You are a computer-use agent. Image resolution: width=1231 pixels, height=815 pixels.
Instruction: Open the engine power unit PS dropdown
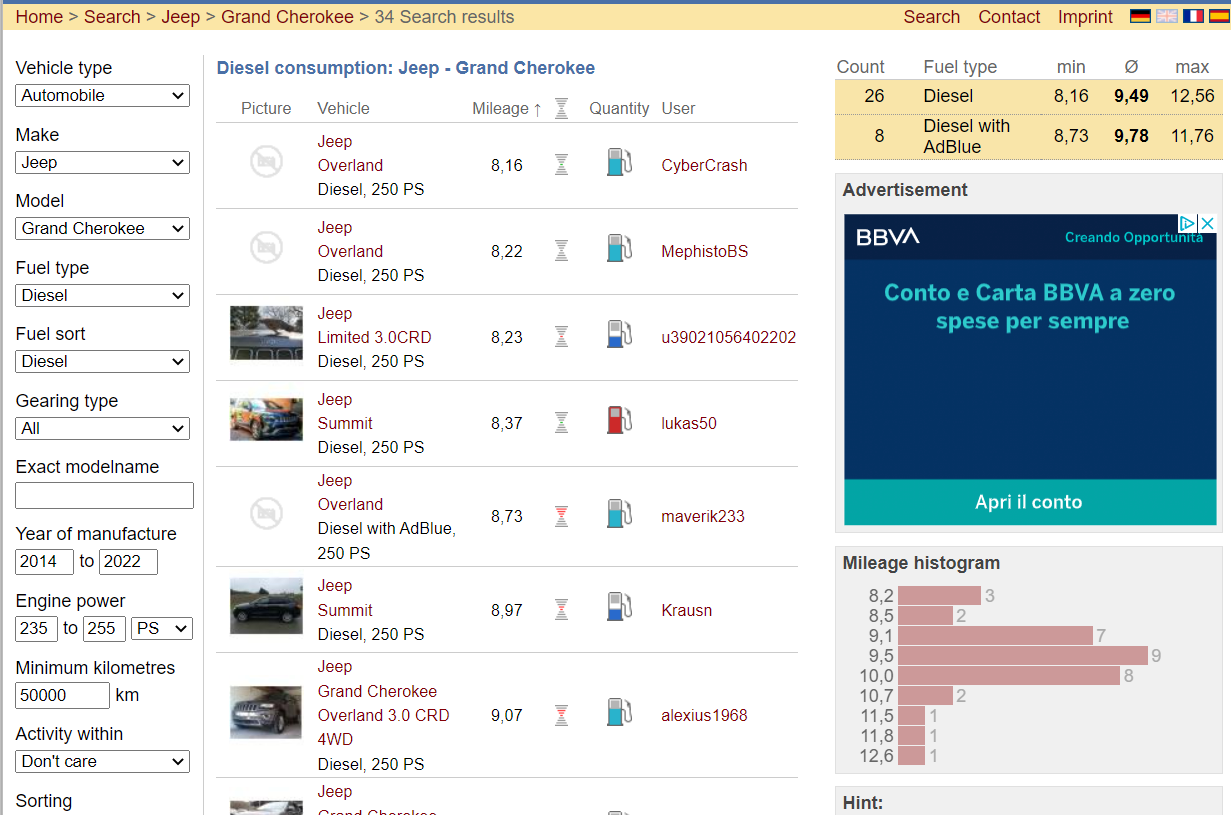[x=162, y=628]
